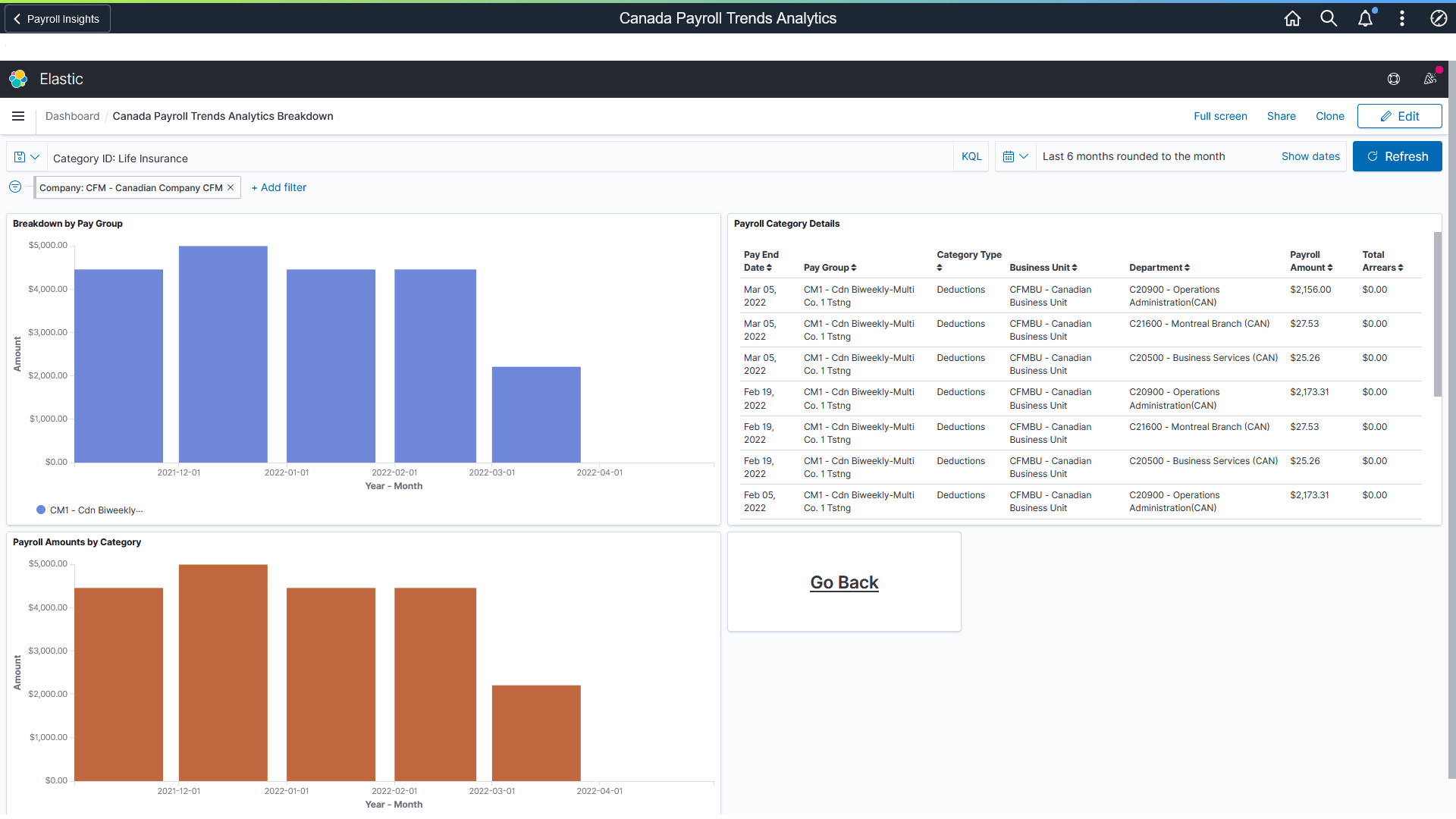
Task: Open the Help life-ring icon in Elastic header
Action: pos(1394,79)
